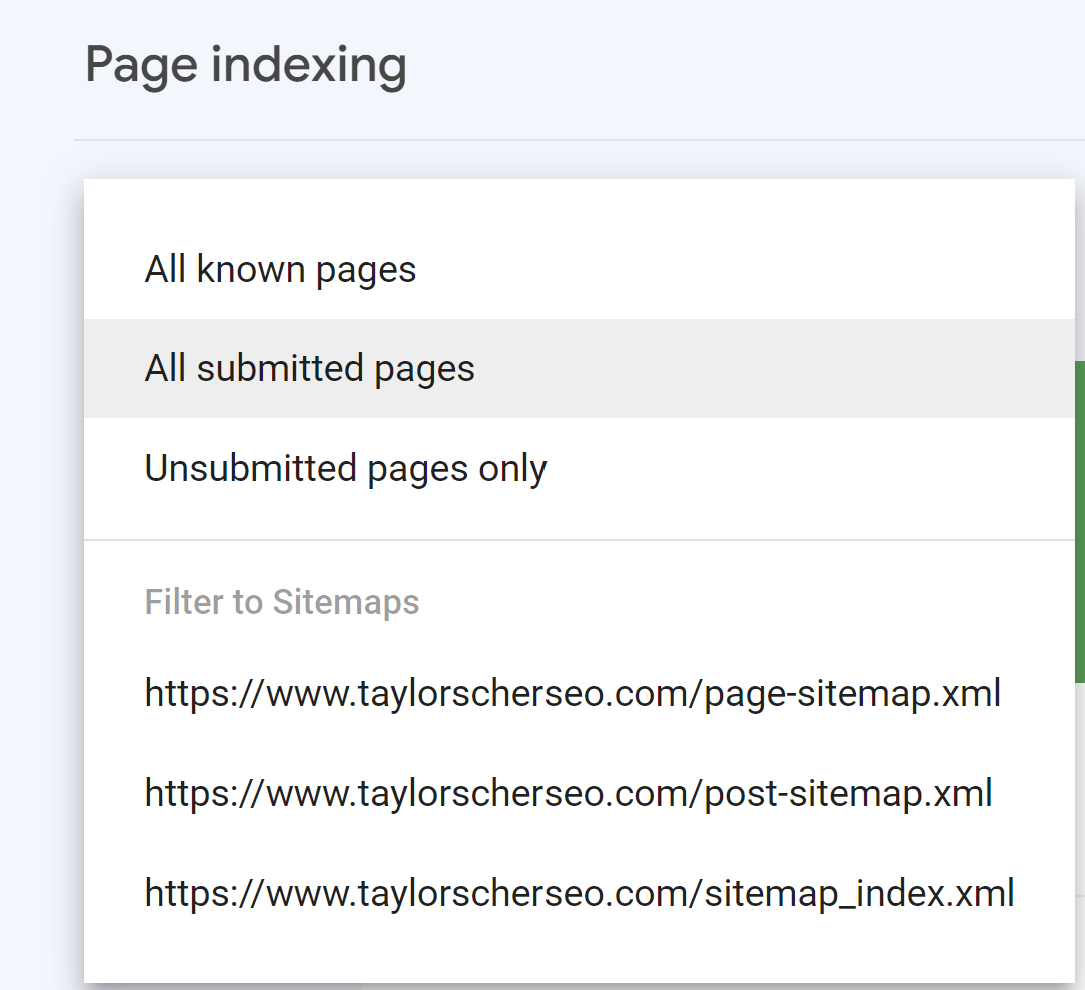Image resolution: width=1085 pixels, height=990 pixels.
Task: Click the first option above the highlighted row
Action: point(280,270)
